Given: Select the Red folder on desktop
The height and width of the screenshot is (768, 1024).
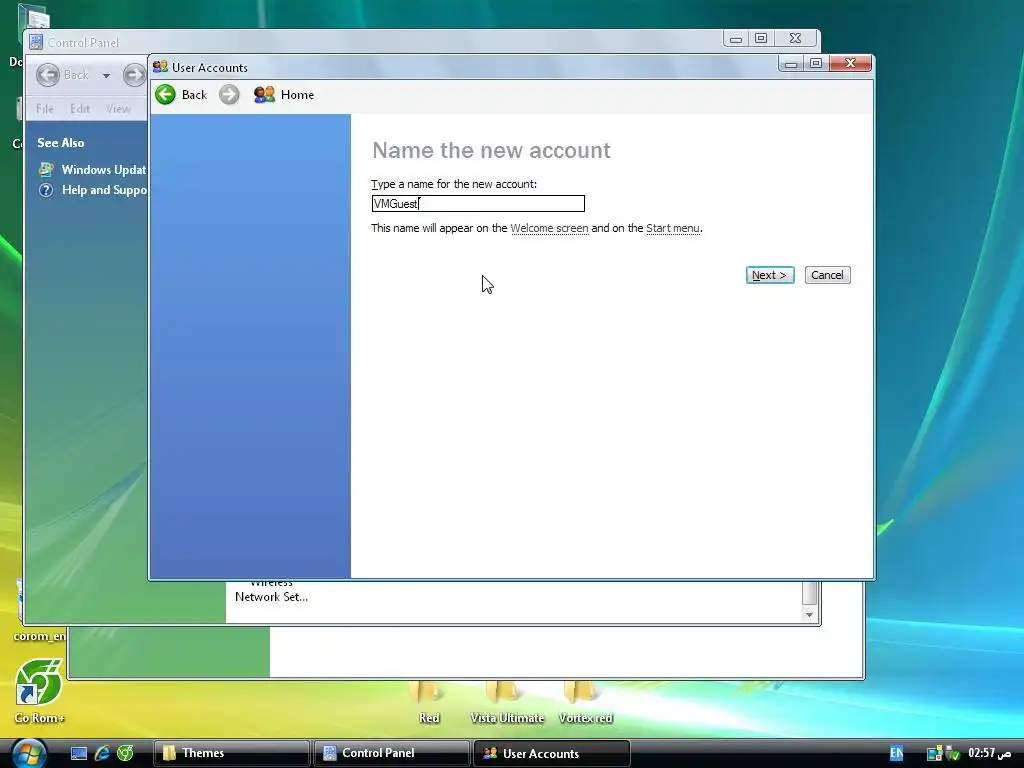Looking at the screenshot, I should point(428,703).
